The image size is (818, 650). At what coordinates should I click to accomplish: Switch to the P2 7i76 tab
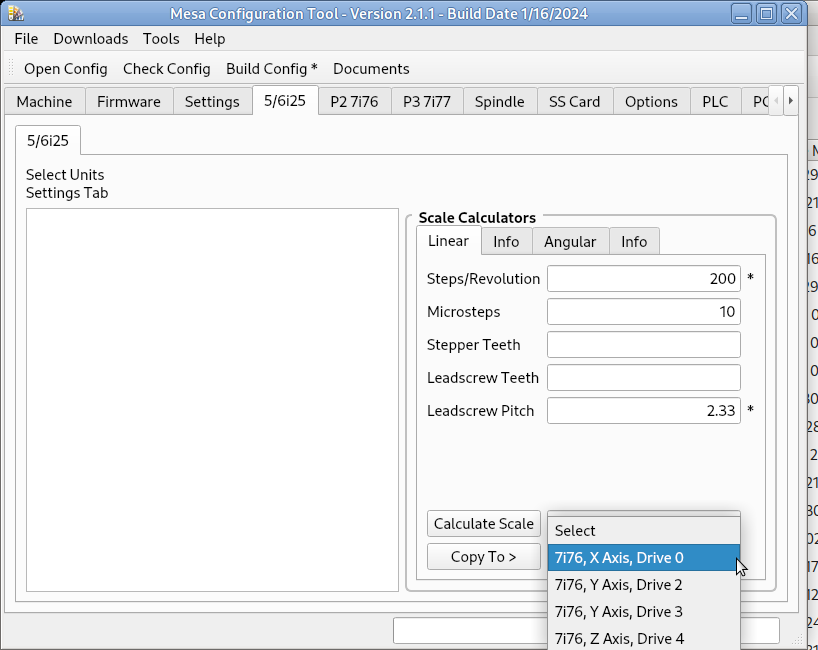coord(354,102)
